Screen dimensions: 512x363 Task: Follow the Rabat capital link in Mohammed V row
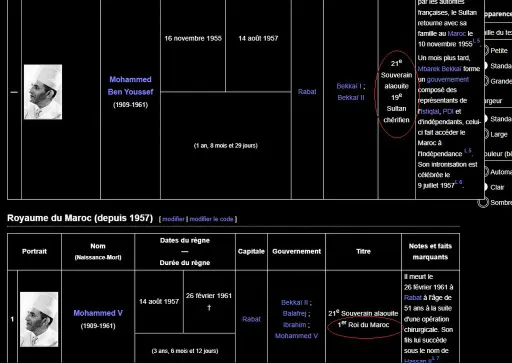(251, 319)
